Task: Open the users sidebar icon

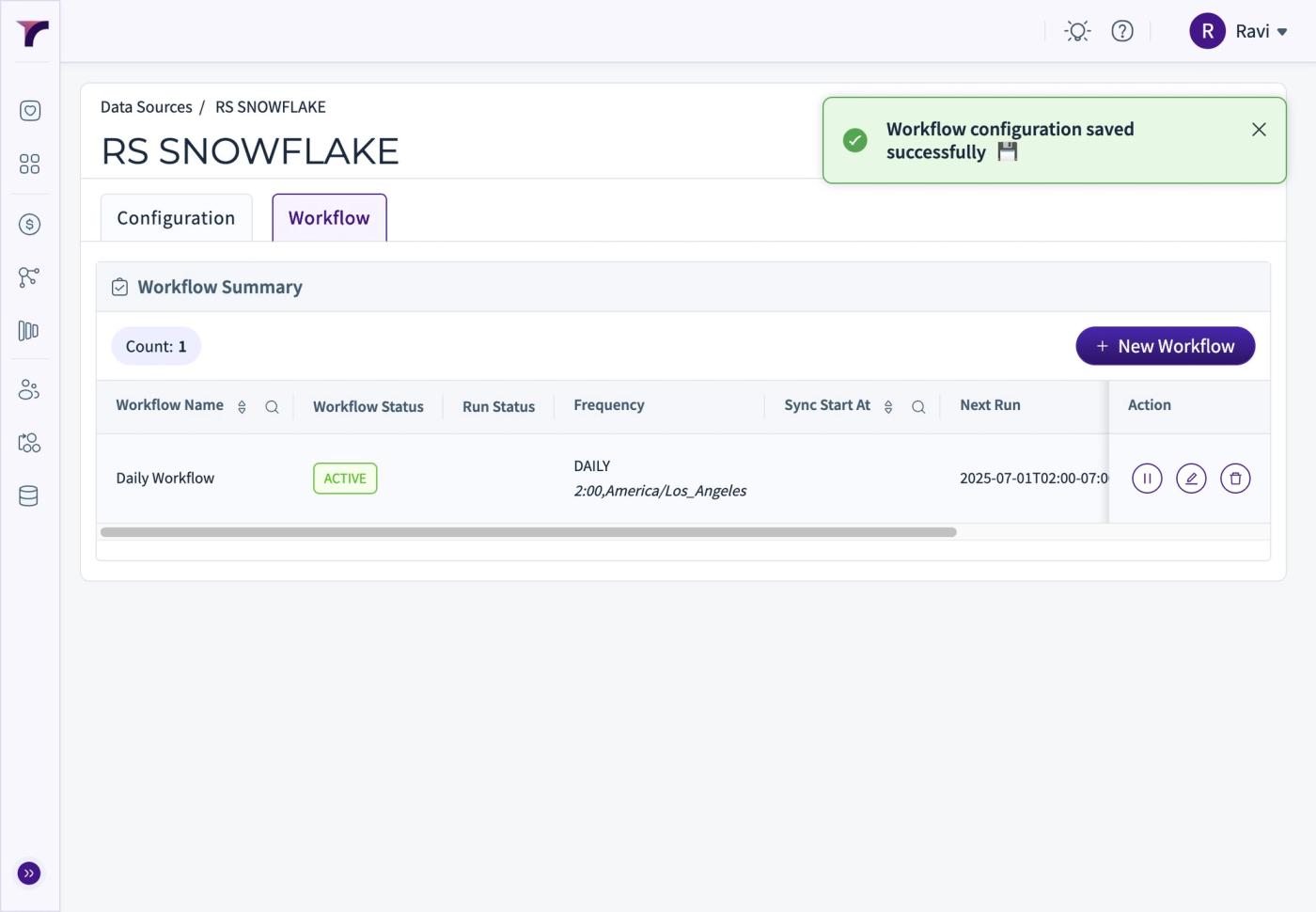Action: (29, 389)
